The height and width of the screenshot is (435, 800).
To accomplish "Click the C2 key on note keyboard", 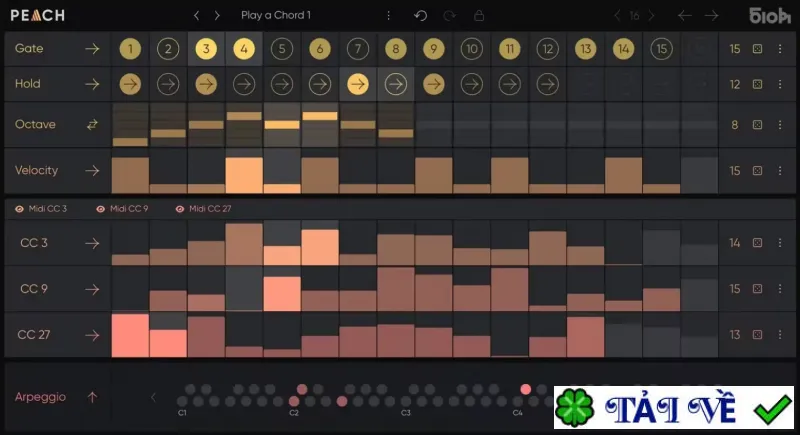I will point(294,401).
